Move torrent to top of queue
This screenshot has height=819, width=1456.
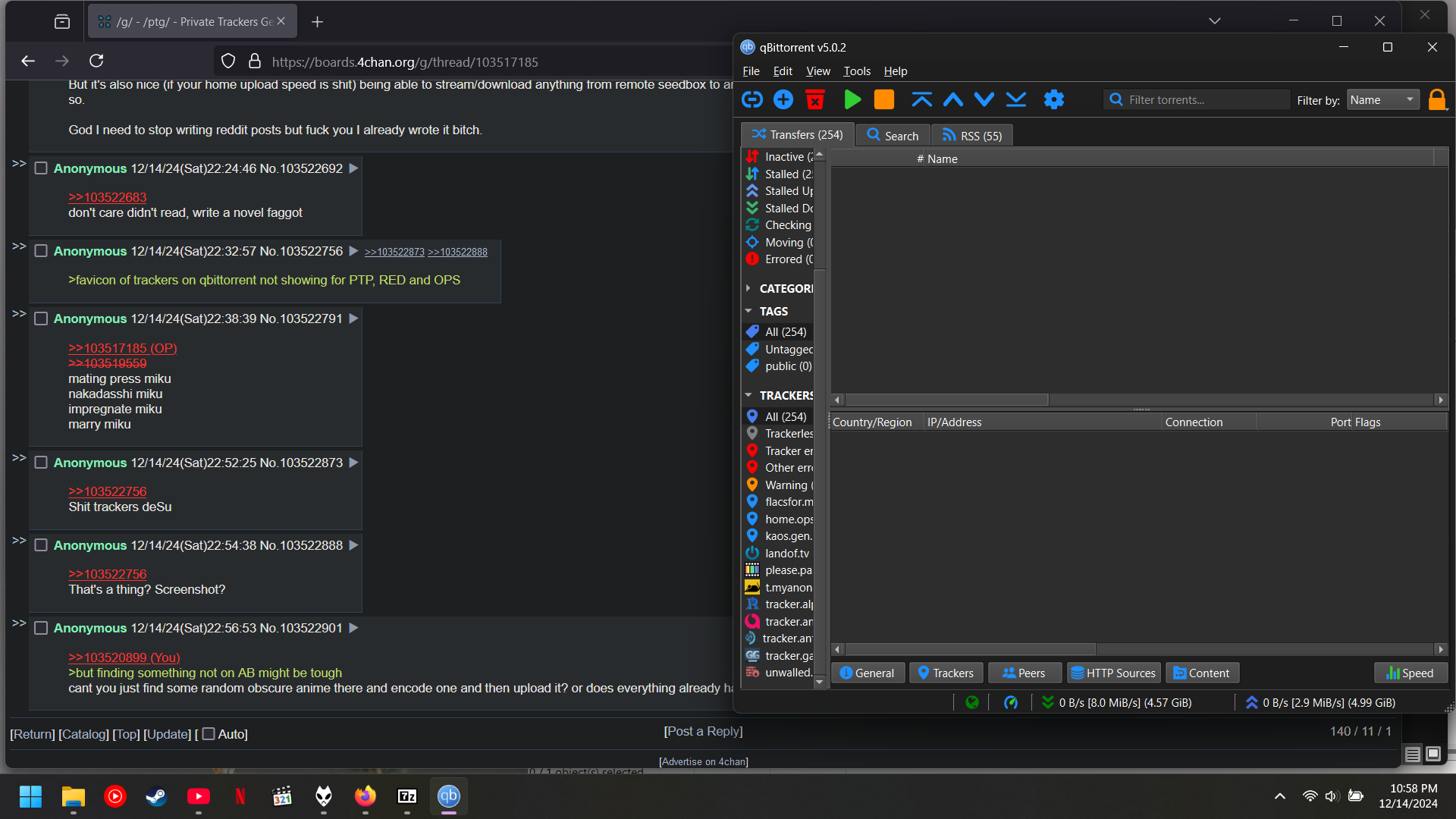pyautogui.click(x=921, y=99)
